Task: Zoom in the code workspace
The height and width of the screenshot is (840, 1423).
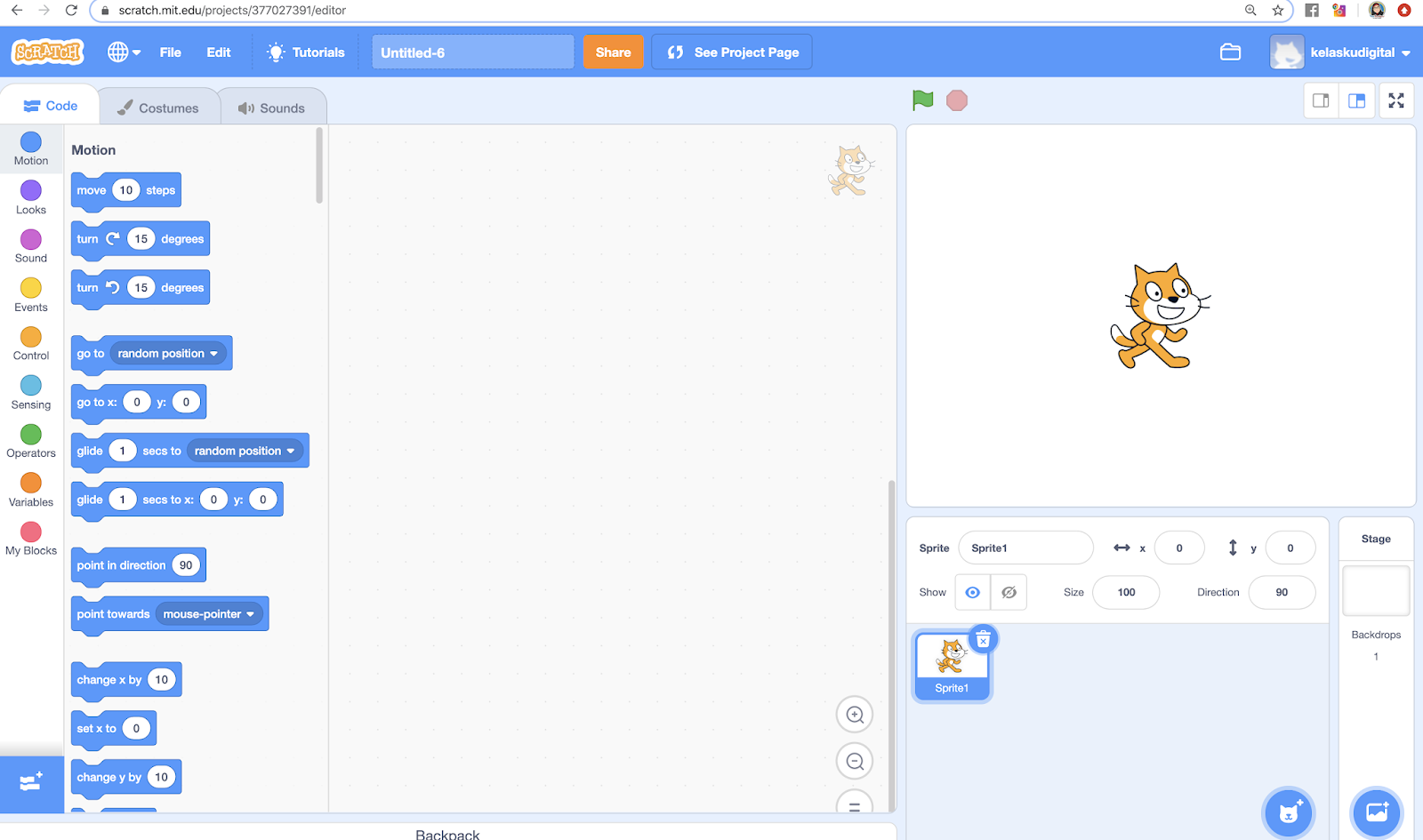Action: pyautogui.click(x=855, y=715)
